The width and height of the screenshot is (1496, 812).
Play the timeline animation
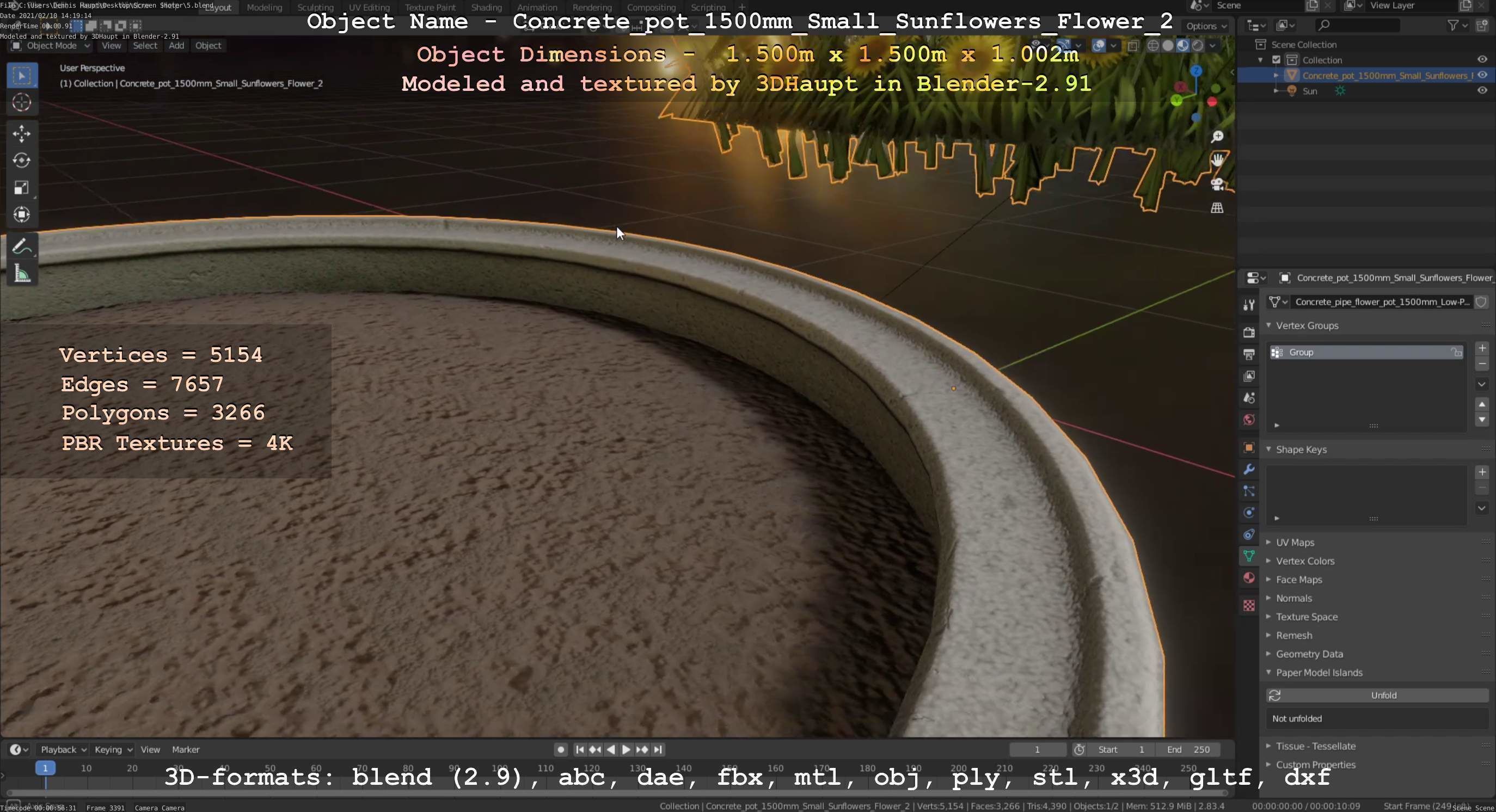(x=626, y=749)
